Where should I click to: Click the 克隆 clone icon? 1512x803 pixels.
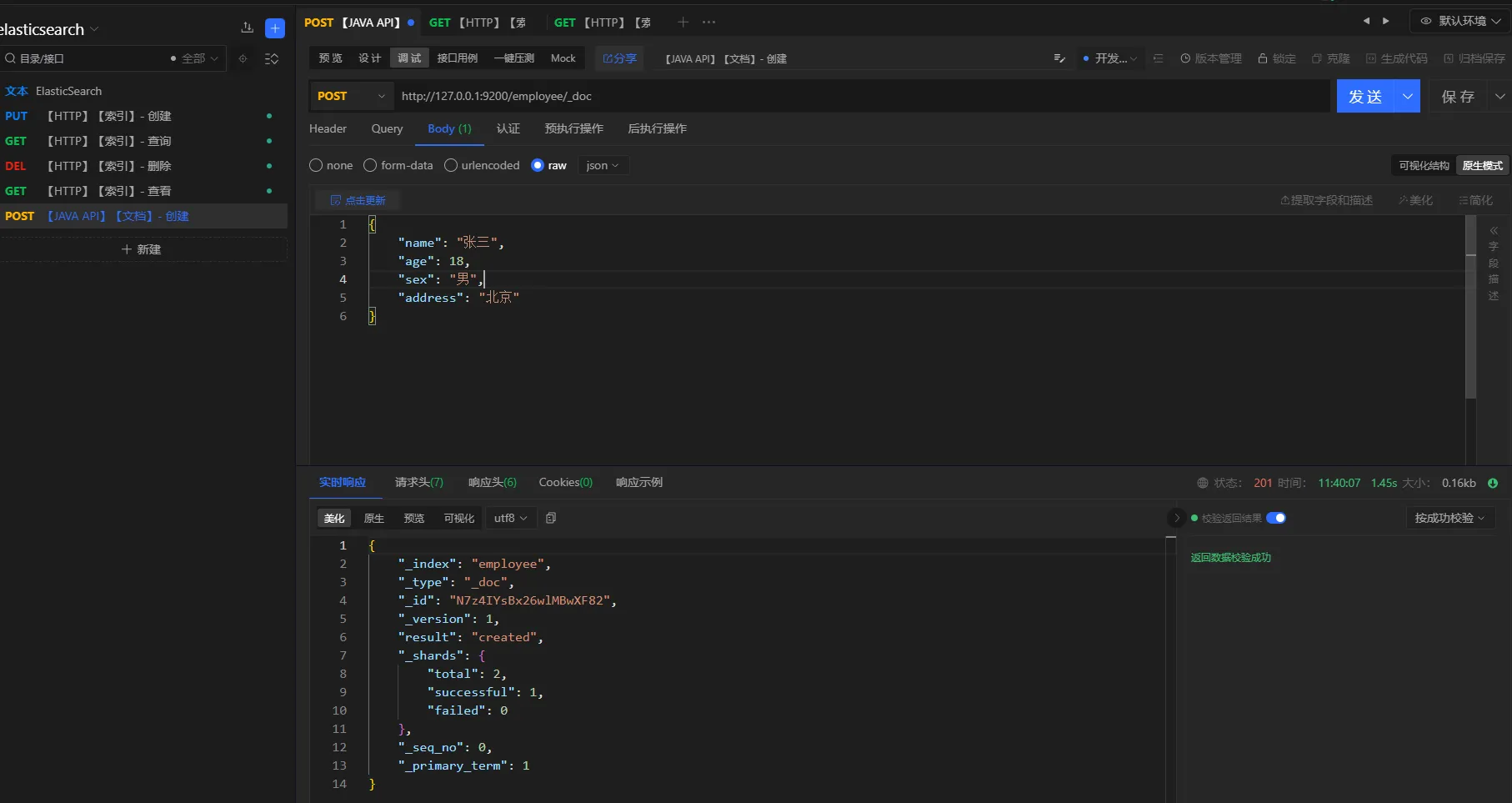coord(1317,58)
